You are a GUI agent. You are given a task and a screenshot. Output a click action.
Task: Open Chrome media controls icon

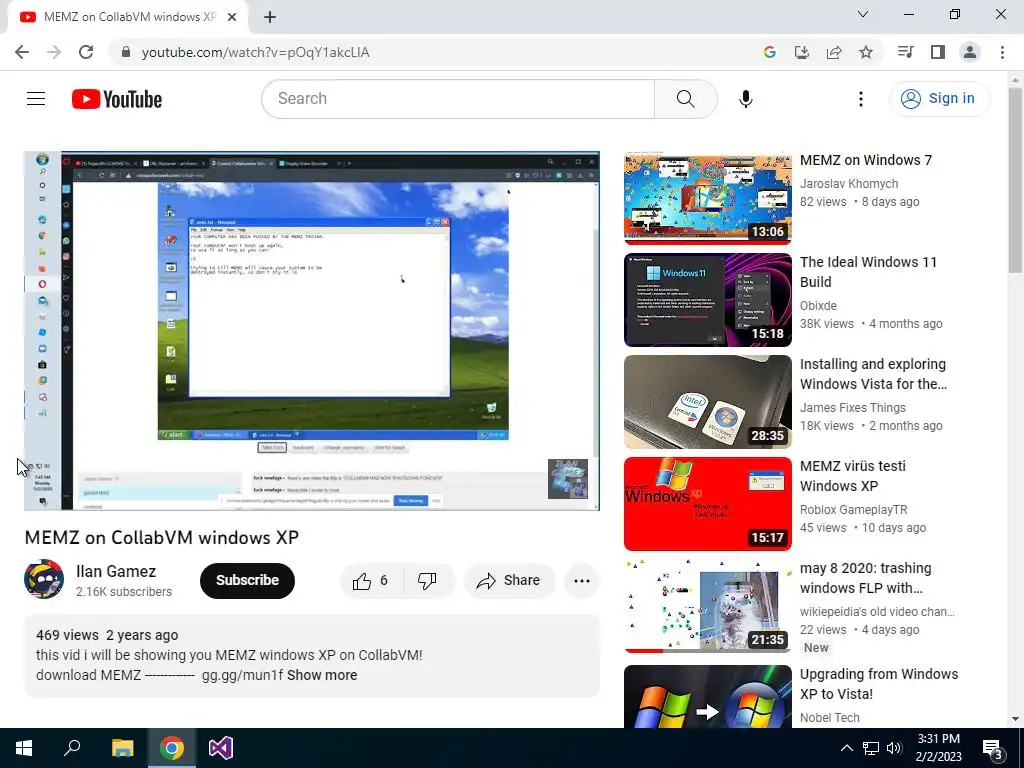[905, 52]
